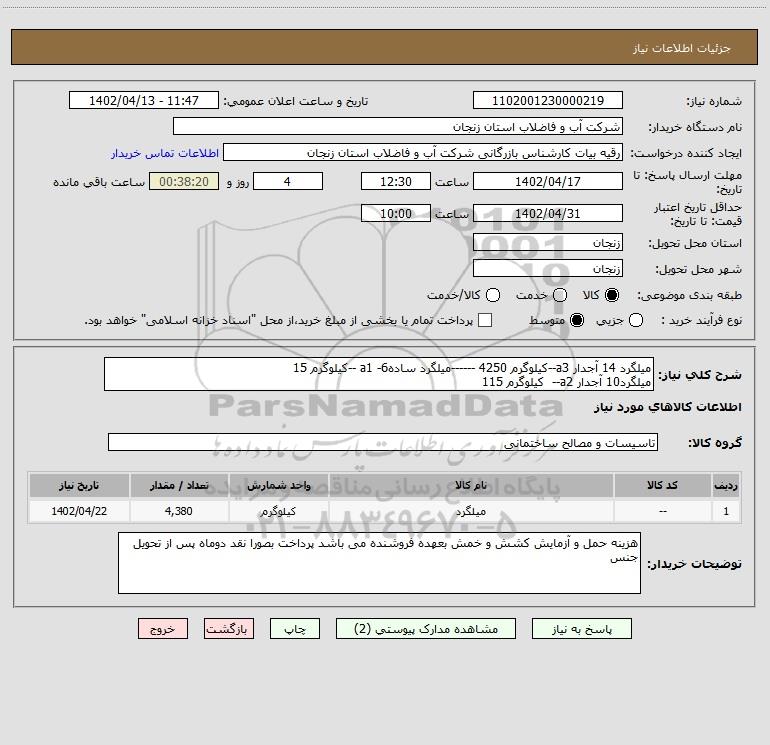This screenshot has width=770, height=745.
Task: Click the شرح کلی نیاز description box
Action: click(x=379, y=374)
